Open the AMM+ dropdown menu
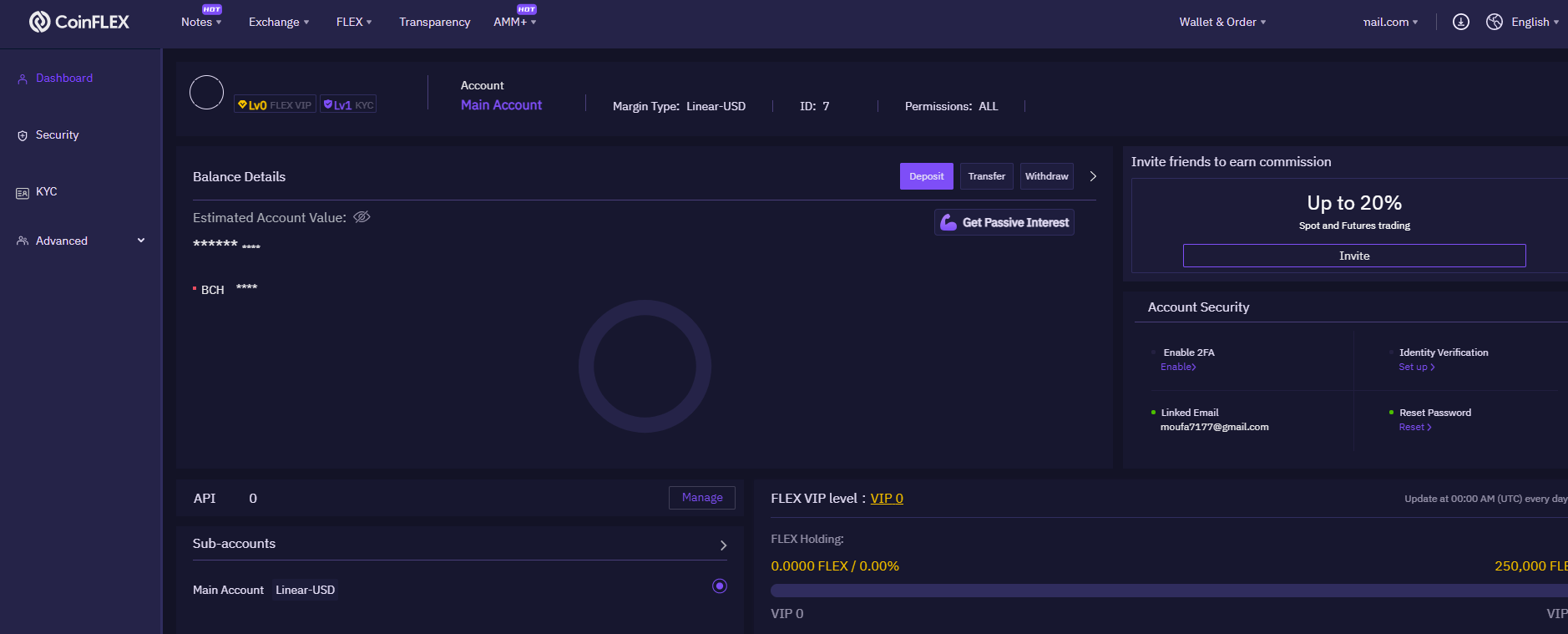This screenshot has height=634, width=1568. 514,22
